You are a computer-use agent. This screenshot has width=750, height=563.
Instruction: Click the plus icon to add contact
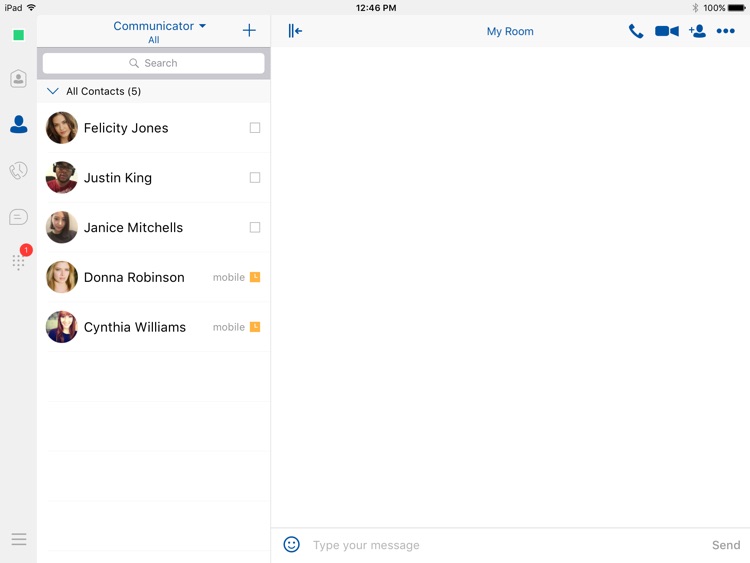[x=249, y=31]
